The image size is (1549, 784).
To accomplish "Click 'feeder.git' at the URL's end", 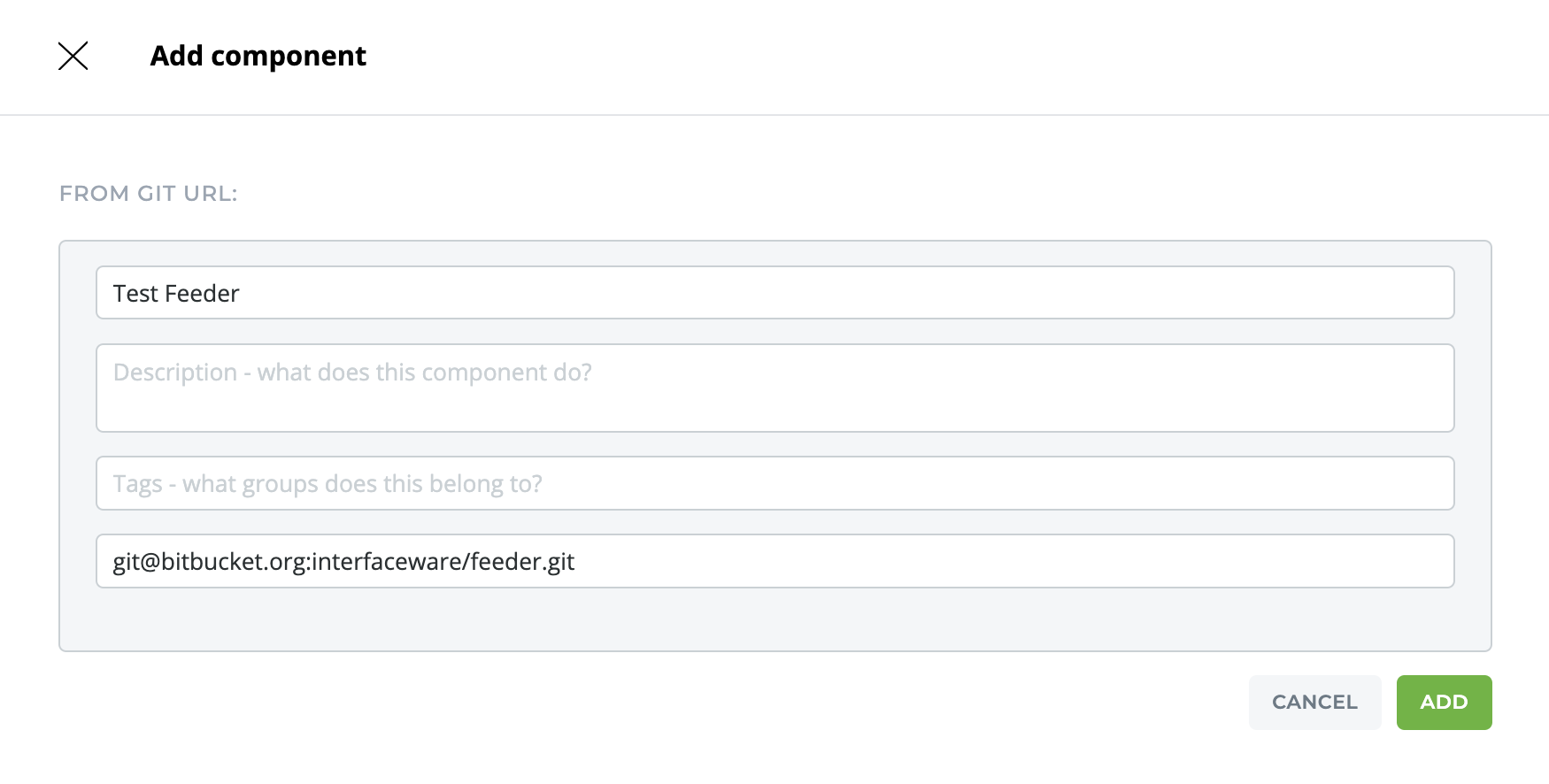I will pos(522,562).
